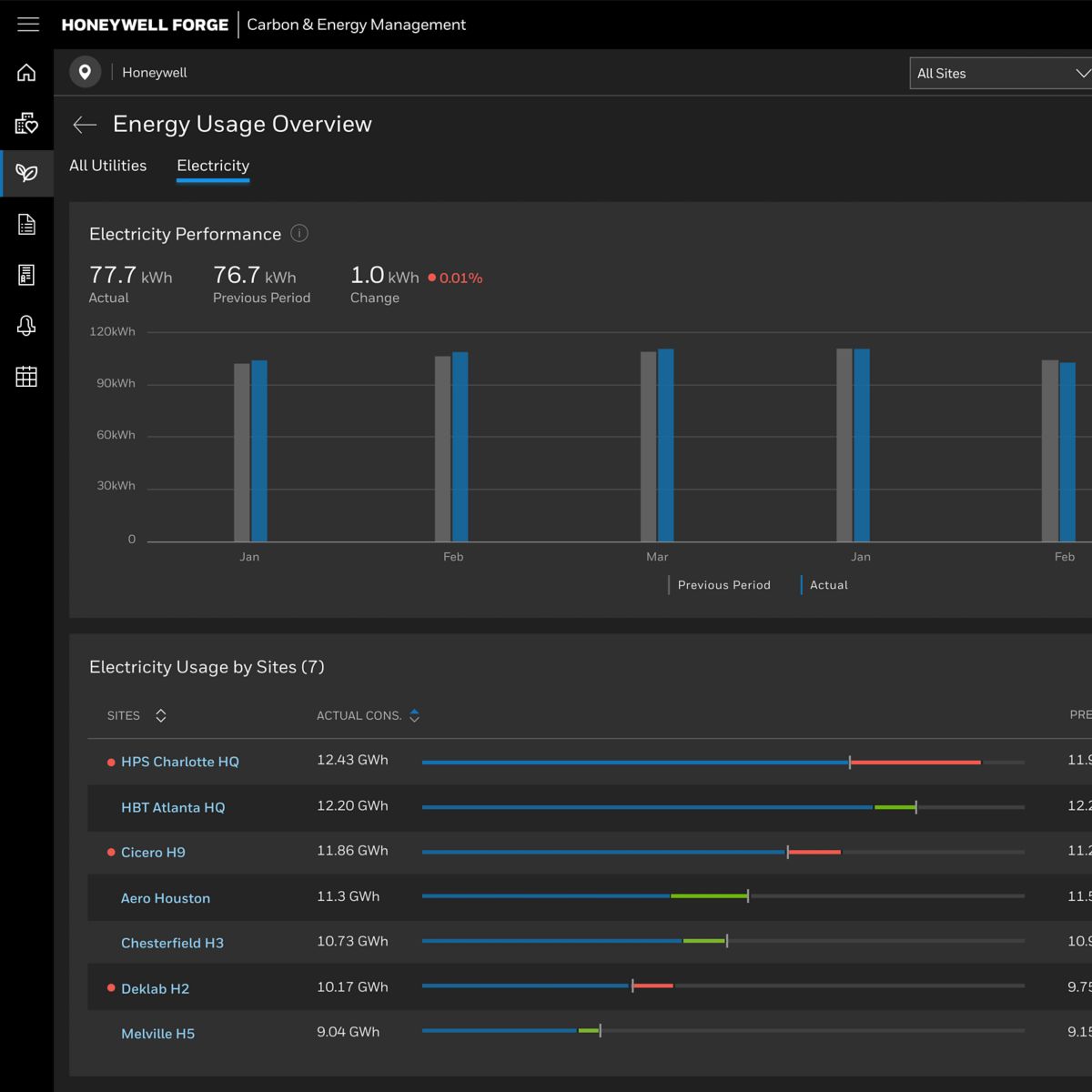Open the document reports sidebar icon

click(x=26, y=225)
